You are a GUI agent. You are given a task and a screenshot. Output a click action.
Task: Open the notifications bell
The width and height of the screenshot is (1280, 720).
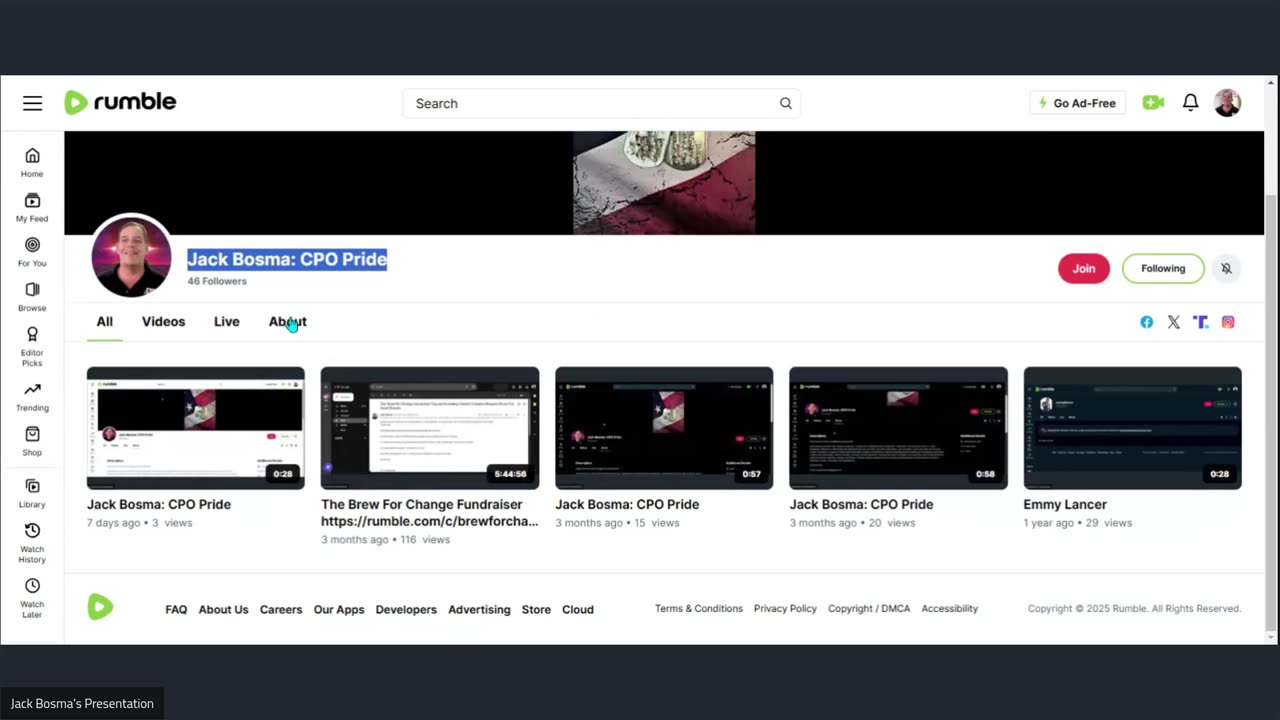(1190, 102)
